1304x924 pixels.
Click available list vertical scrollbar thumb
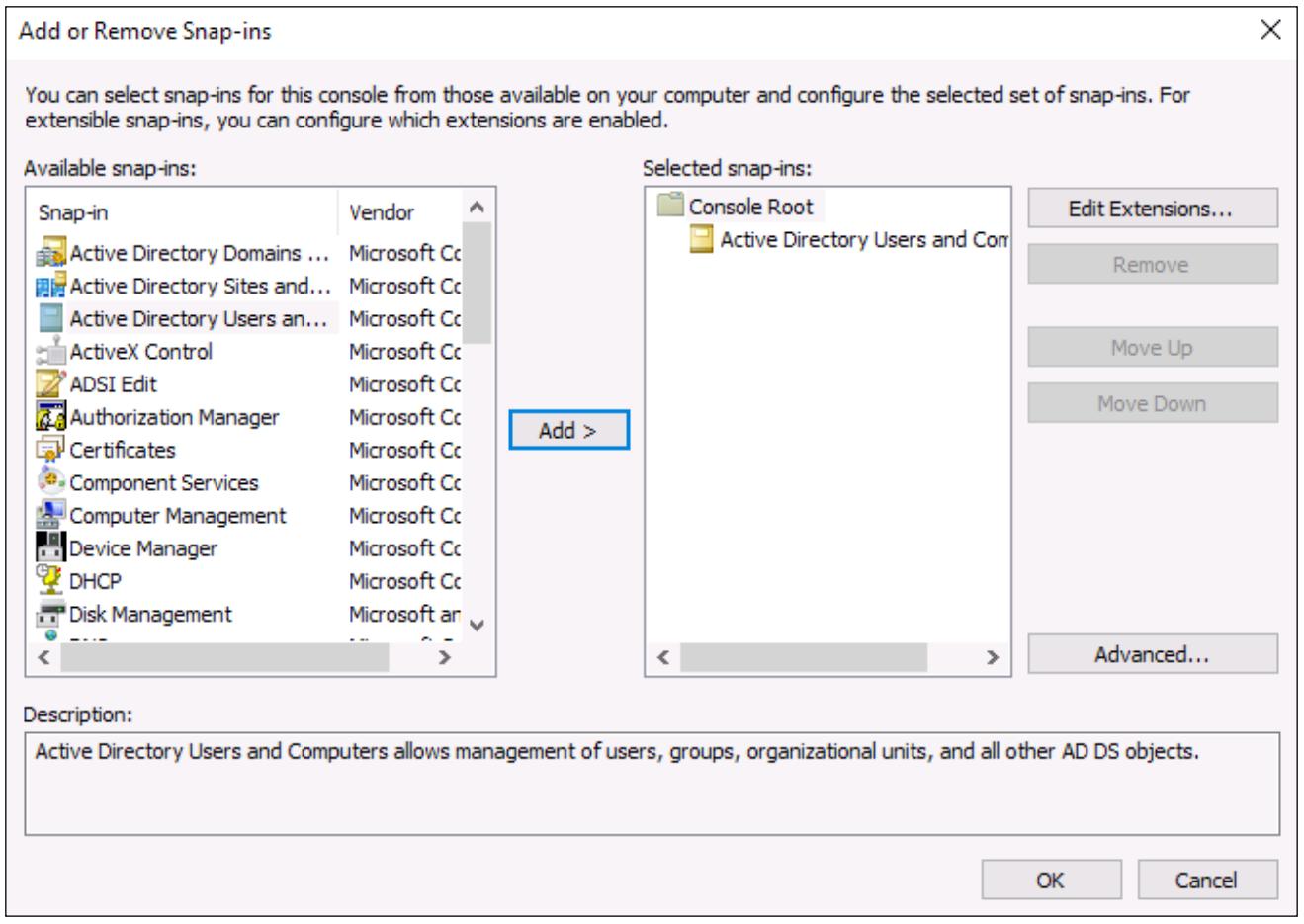coord(477,284)
